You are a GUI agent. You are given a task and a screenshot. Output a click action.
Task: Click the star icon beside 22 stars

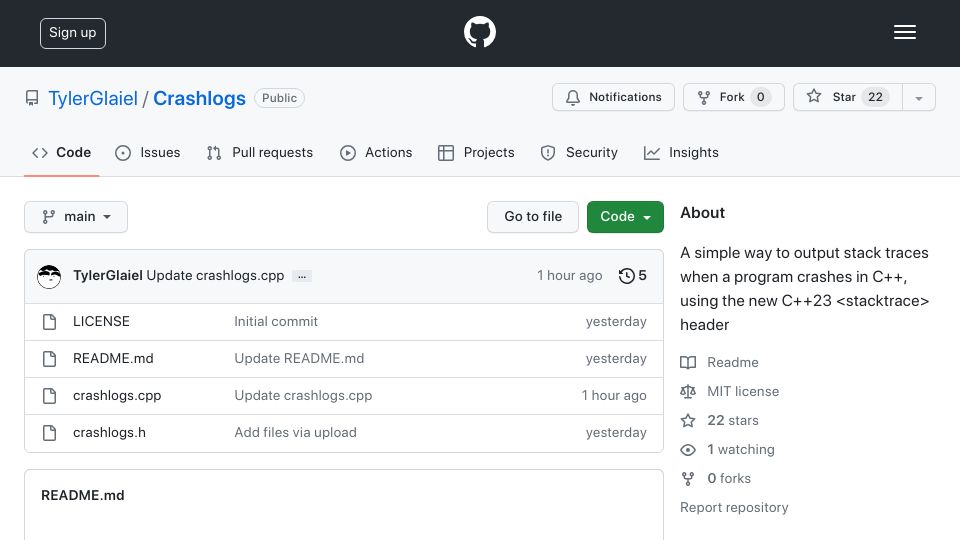click(x=688, y=421)
